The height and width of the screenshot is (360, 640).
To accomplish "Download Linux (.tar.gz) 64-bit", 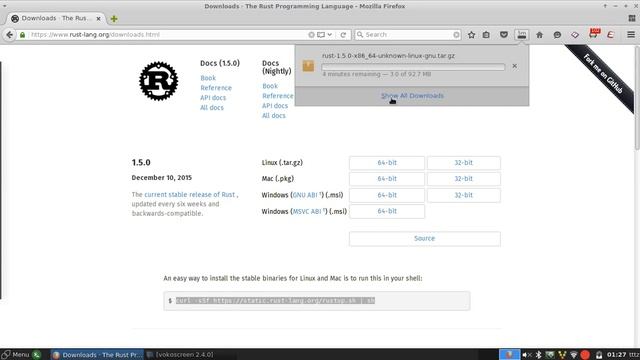I will coord(387,163).
